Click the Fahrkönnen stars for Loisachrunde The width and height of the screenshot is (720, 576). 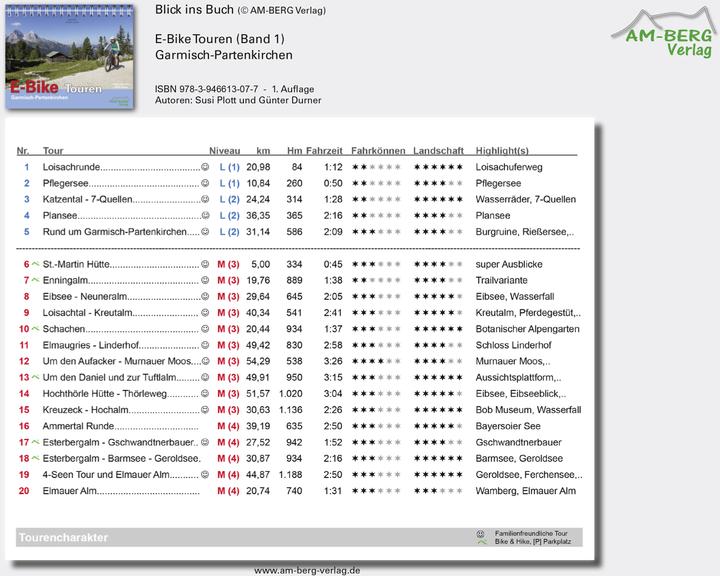377,167
